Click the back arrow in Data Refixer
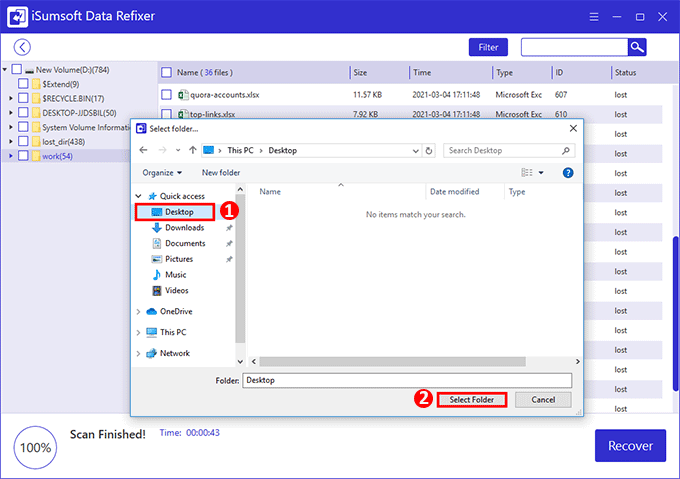 pyautogui.click(x=22, y=47)
